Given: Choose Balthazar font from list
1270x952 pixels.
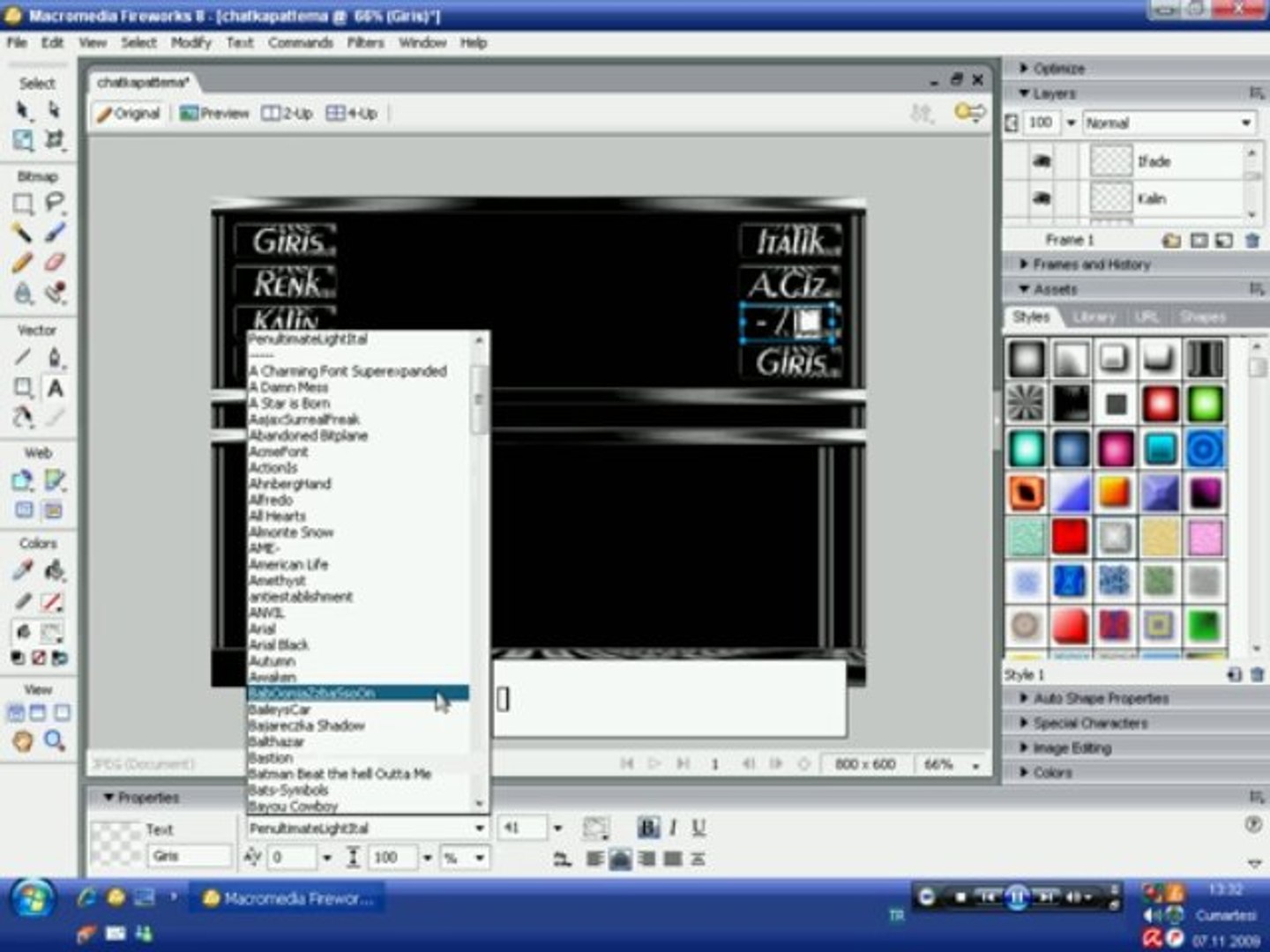Looking at the screenshot, I should (x=276, y=742).
